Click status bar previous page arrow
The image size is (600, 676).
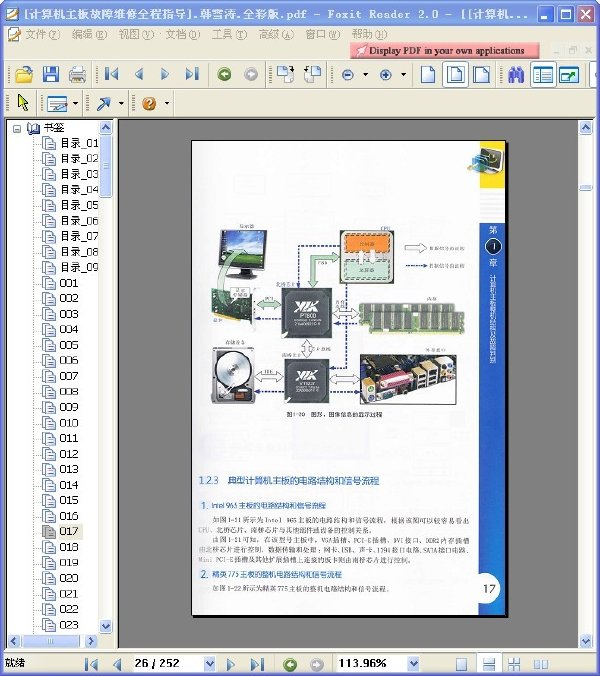(117, 664)
